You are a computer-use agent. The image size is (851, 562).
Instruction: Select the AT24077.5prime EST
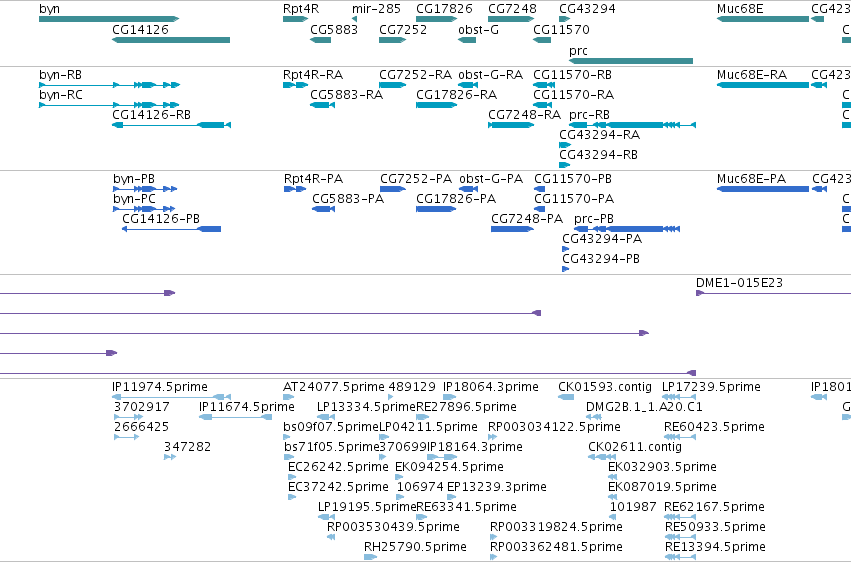tap(289, 397)
